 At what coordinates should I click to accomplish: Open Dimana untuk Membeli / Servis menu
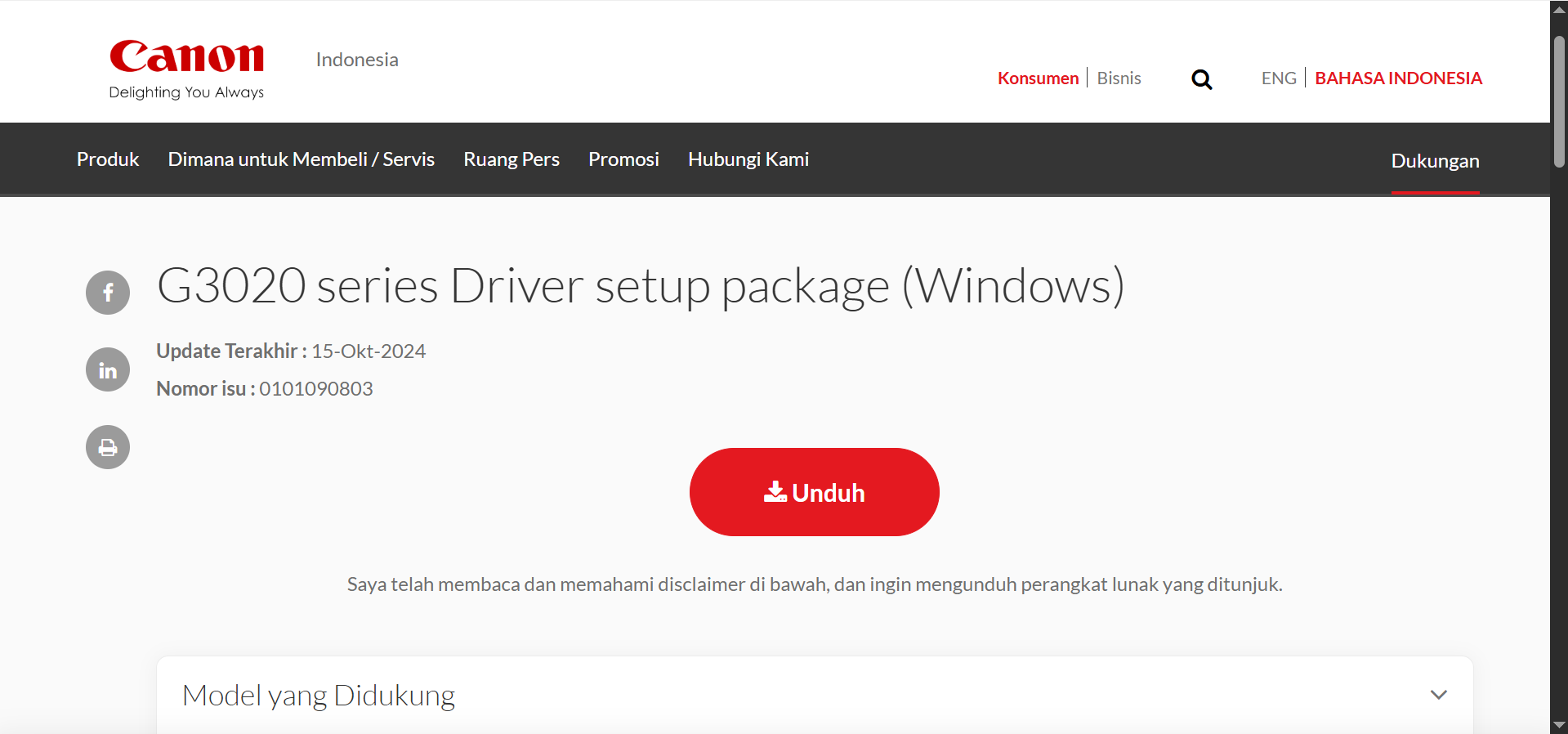[301, 159]
